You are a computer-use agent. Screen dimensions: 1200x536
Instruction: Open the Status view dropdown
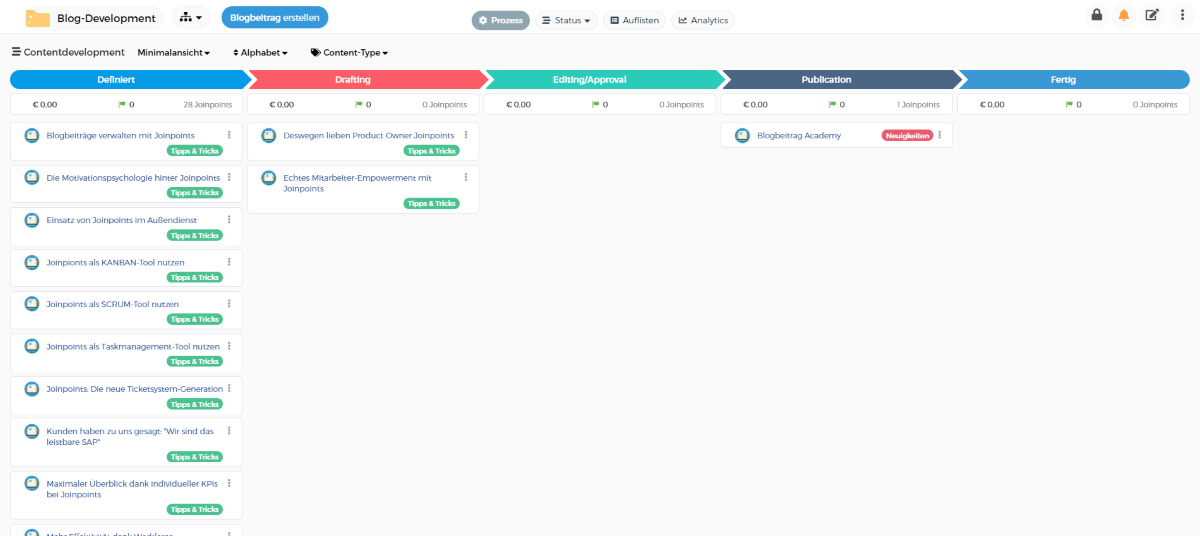pos(567,20)
